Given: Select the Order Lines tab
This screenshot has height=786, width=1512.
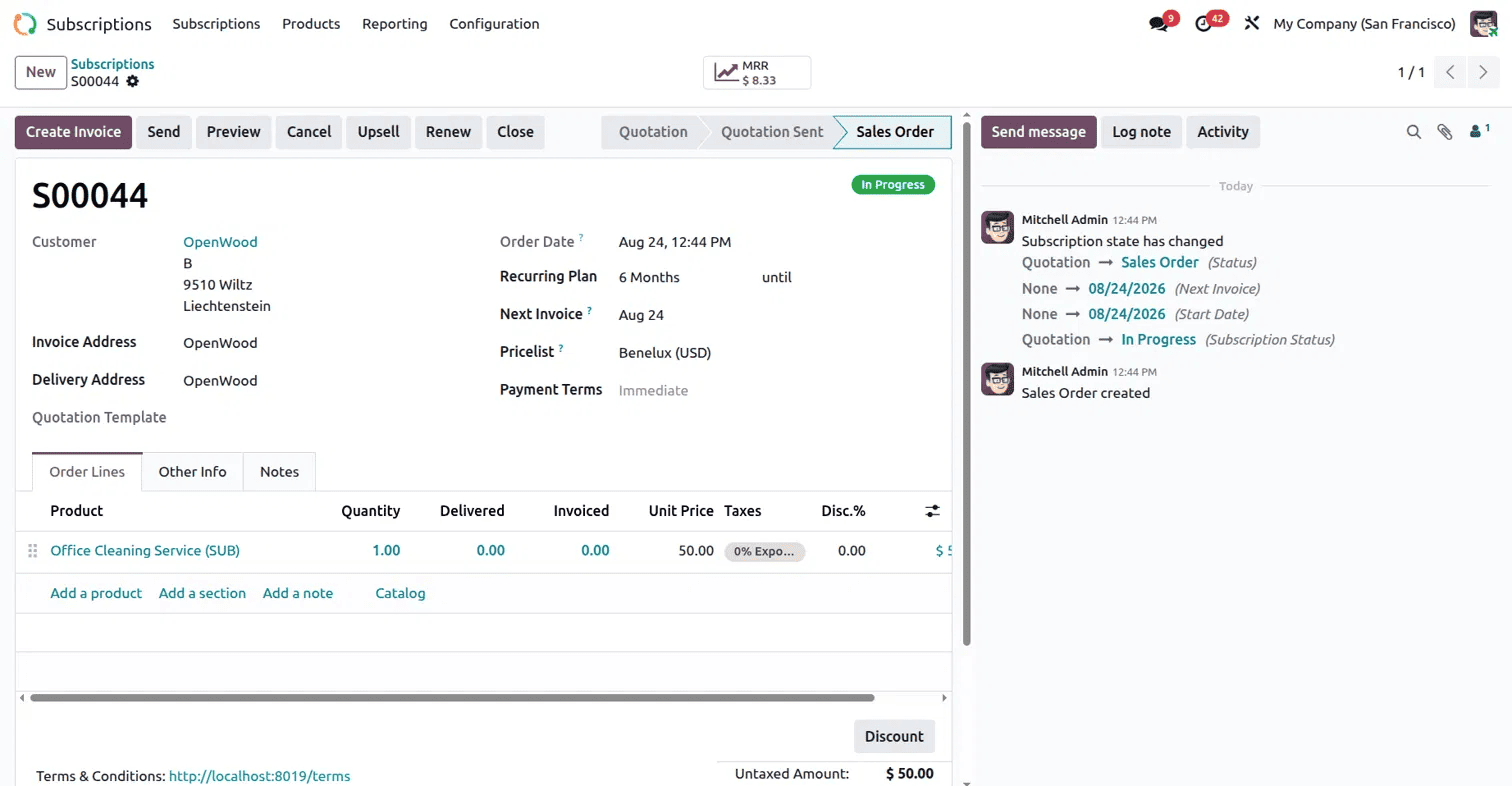Looking at the screenshot, I should click(87, 472).
